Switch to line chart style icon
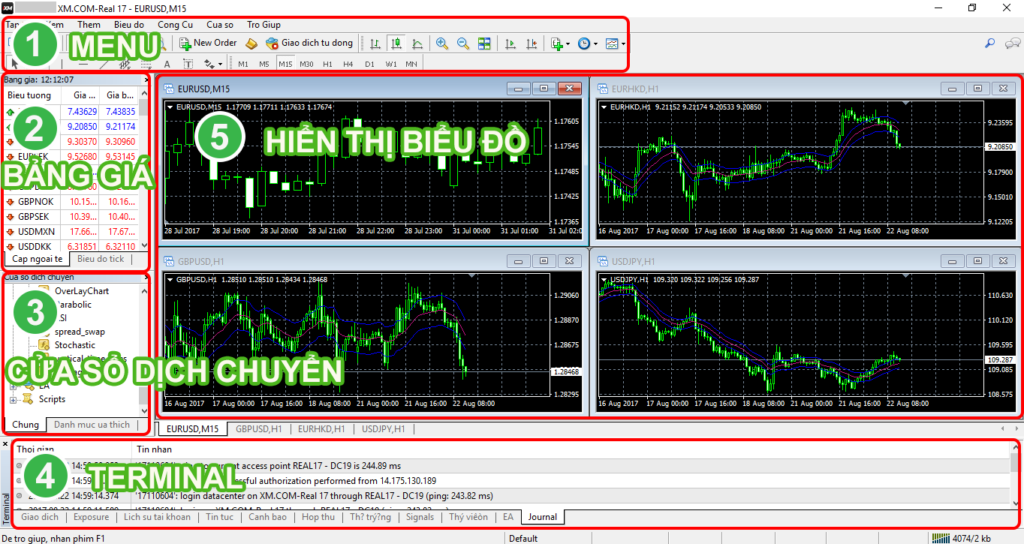Image resolution: width=1024 pixels, height=544 pixels. coord(416,43)
